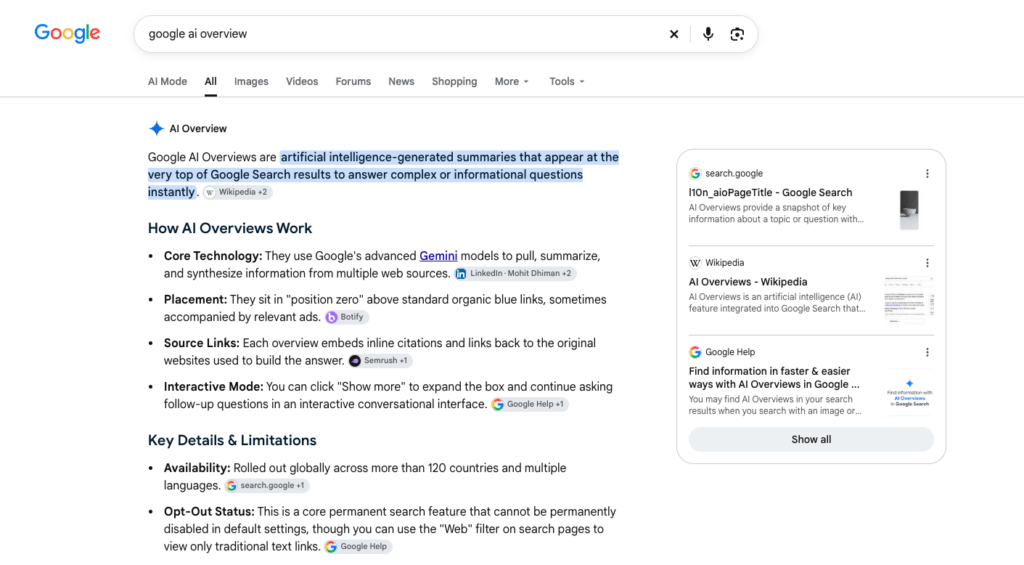The image size is (1024, 565).
Task: Click the Availability: label
Action: (197, 468)
